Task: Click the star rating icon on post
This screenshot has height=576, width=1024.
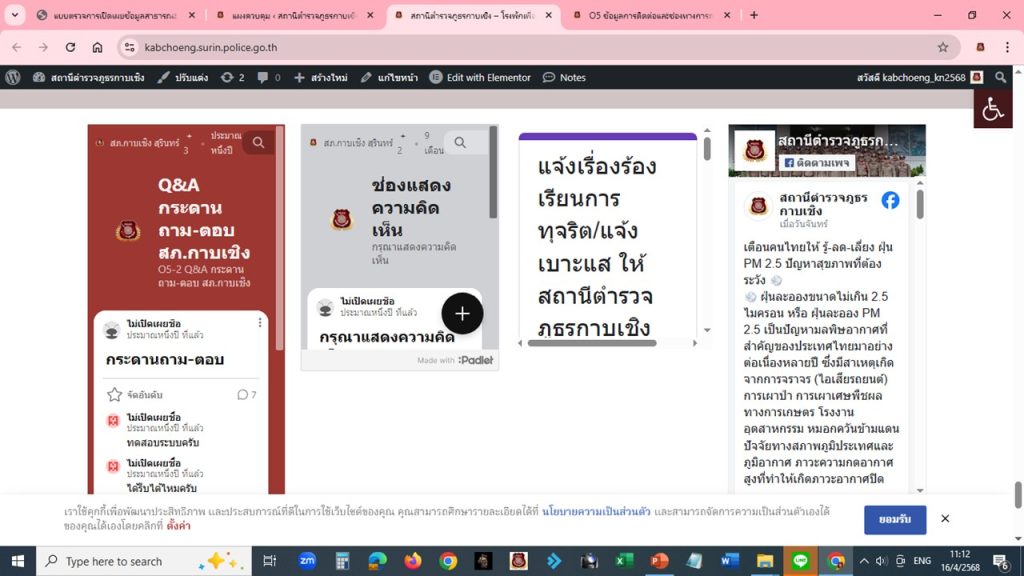Action: coord(114,395)
